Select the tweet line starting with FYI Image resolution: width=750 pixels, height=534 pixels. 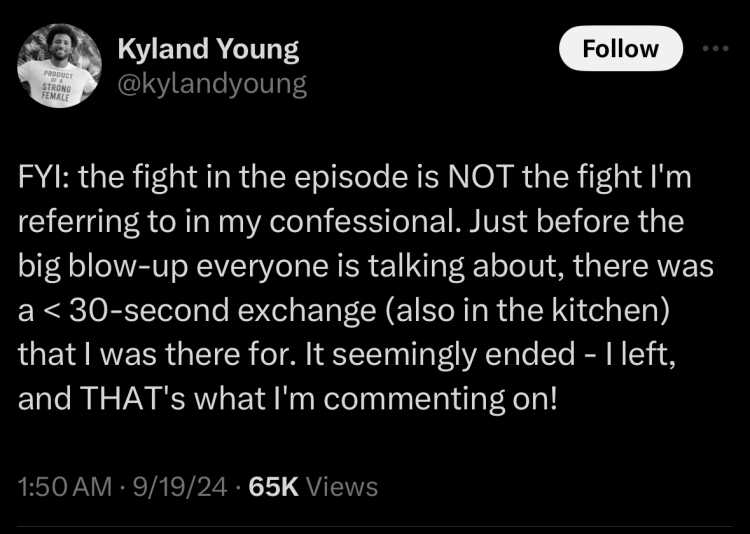pos(354,178)
